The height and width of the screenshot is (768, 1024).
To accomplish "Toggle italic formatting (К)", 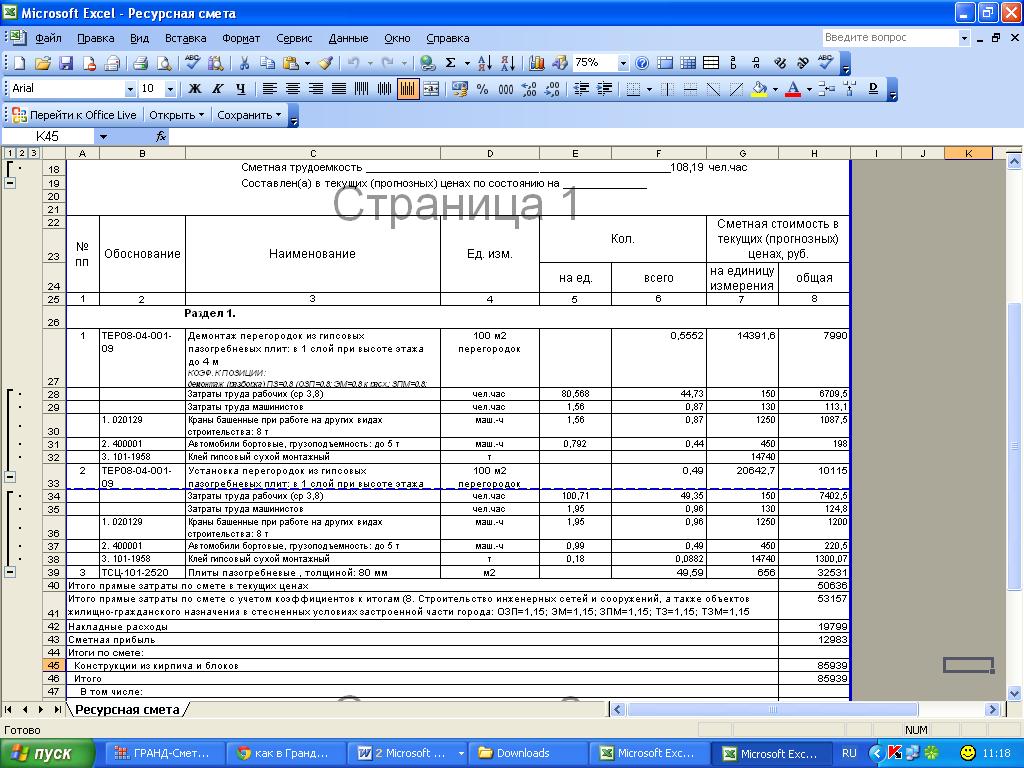I will (x=216, y=89).
